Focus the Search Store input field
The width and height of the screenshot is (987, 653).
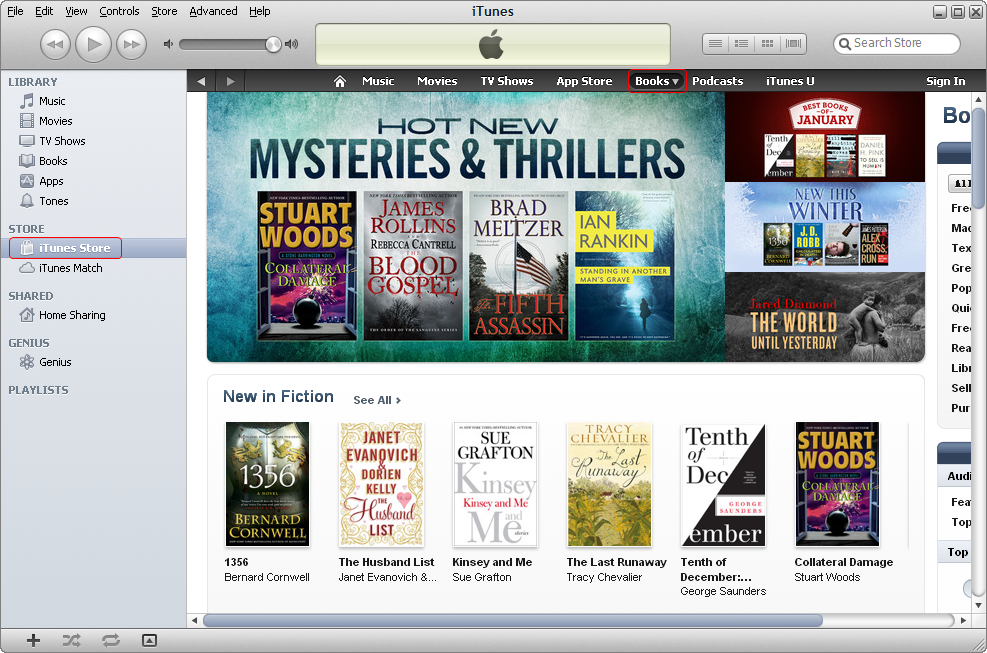tap(897, 43)
